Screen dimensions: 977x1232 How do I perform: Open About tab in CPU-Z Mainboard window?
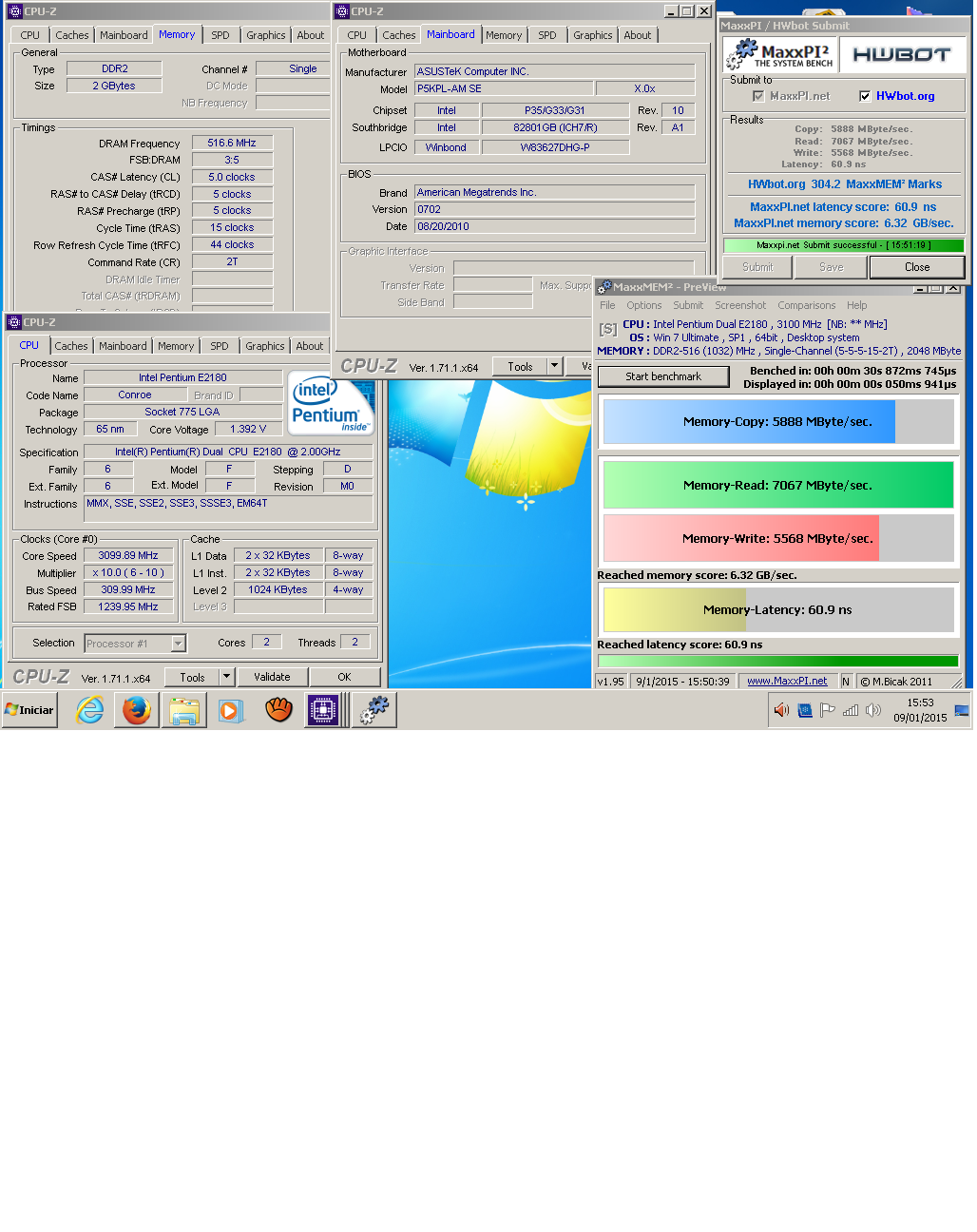(x=638, y=35)
